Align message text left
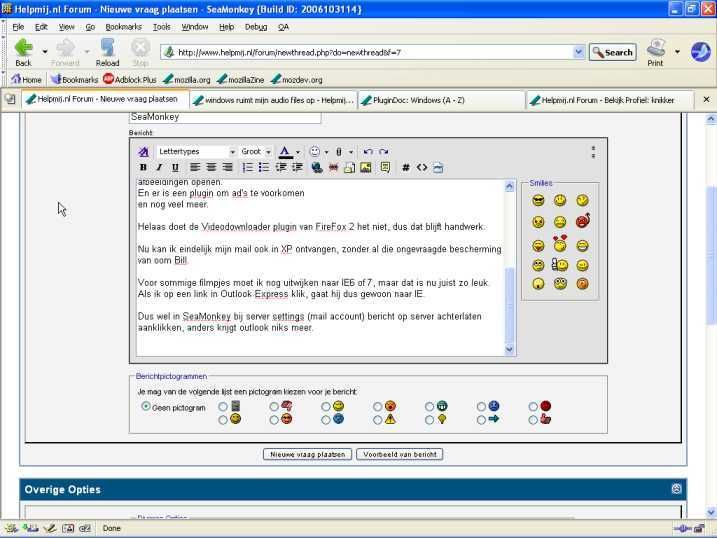The width and height of the screenshot is (717, 538). tap(195, 167)
